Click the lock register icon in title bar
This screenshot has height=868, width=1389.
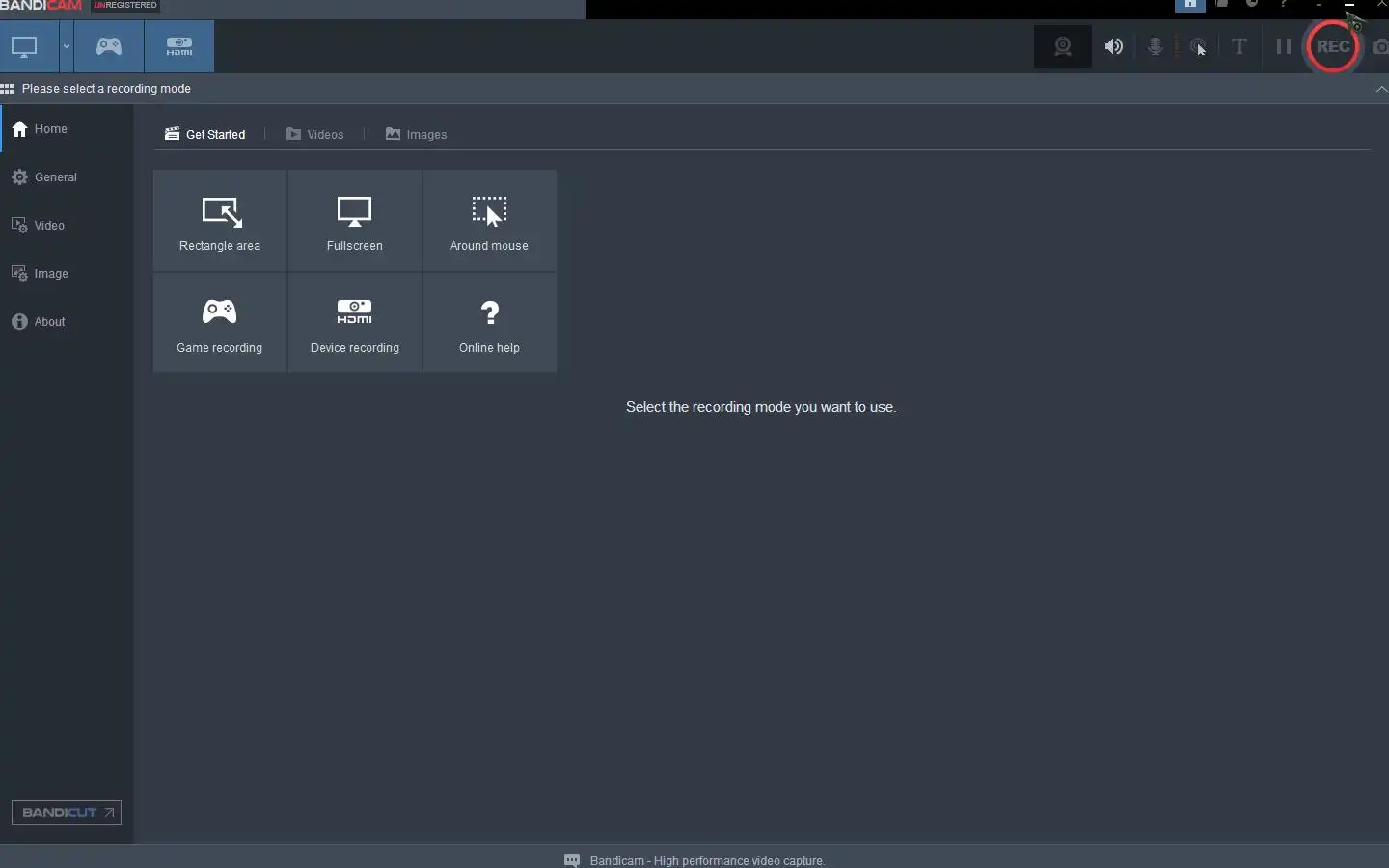tap(1190, 5)
